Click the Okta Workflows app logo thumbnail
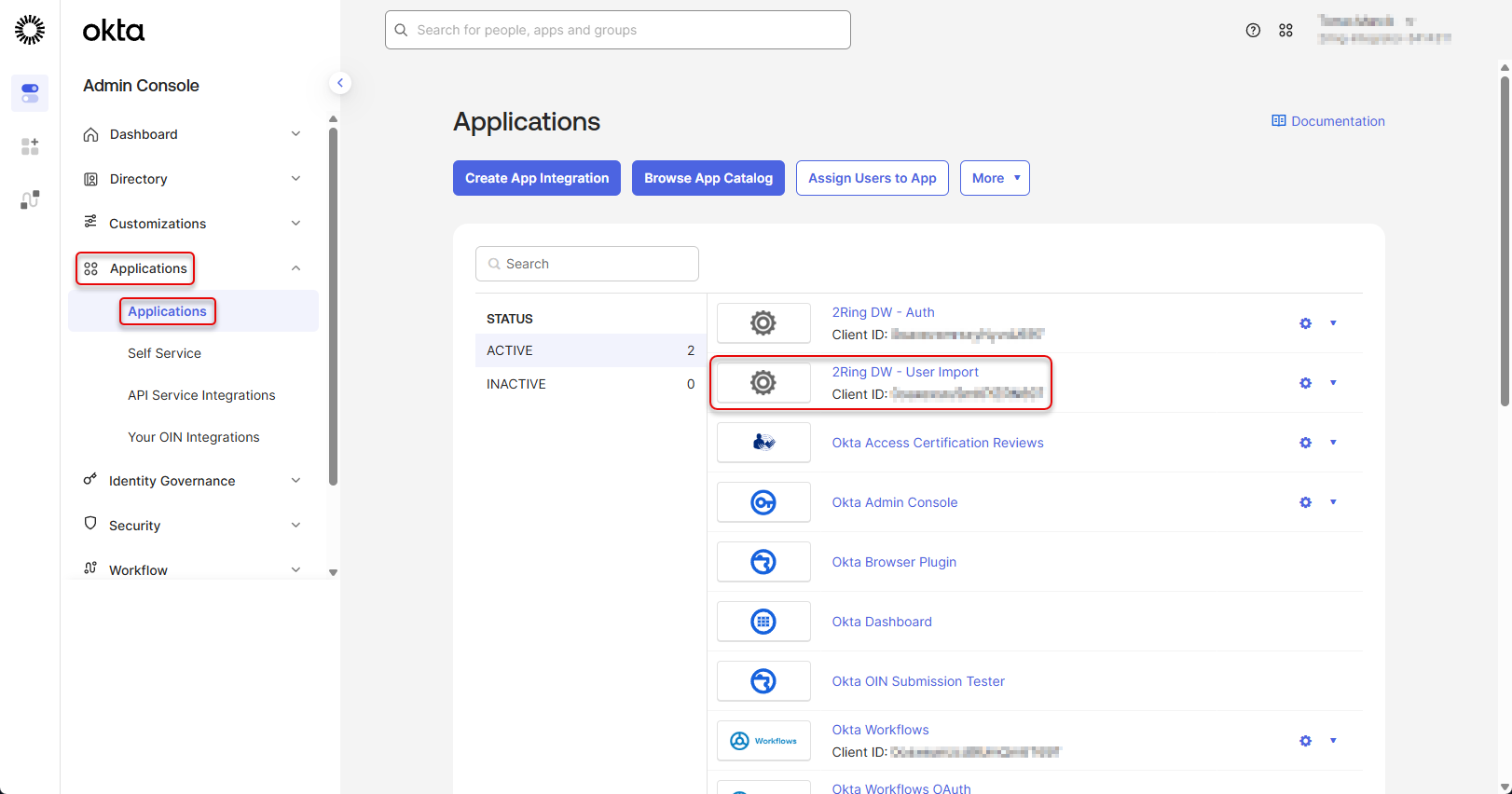This screenshot has width=1512, height=794. 763,741
